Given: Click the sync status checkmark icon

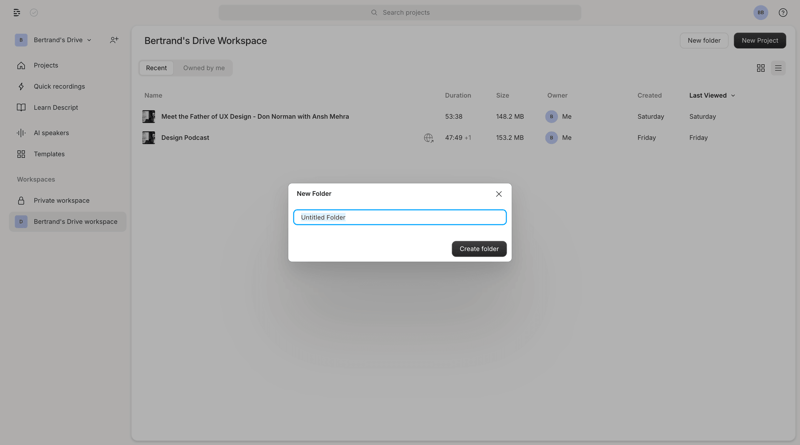Looking at the screenshot, I should pyautogui.click(x=34, y=13).
